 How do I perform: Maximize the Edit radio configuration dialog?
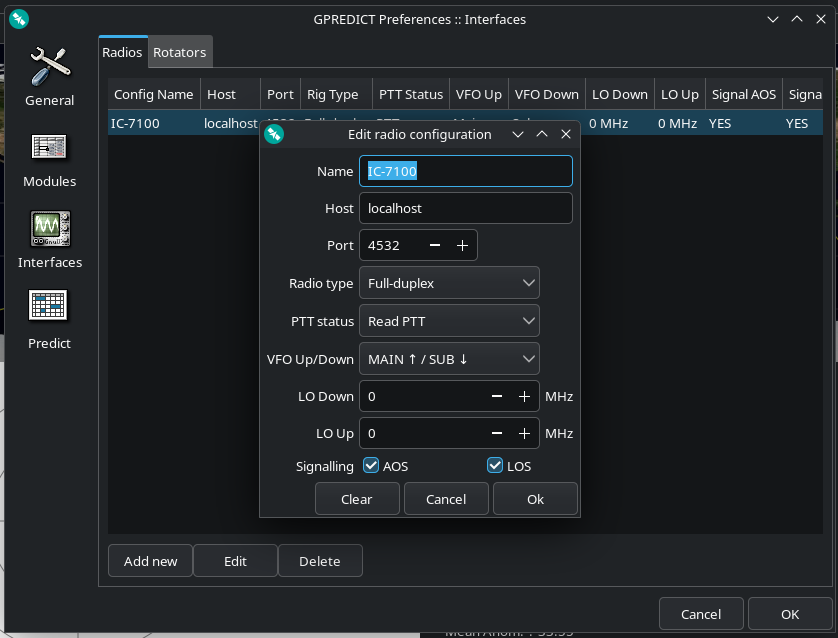[542, 134]
